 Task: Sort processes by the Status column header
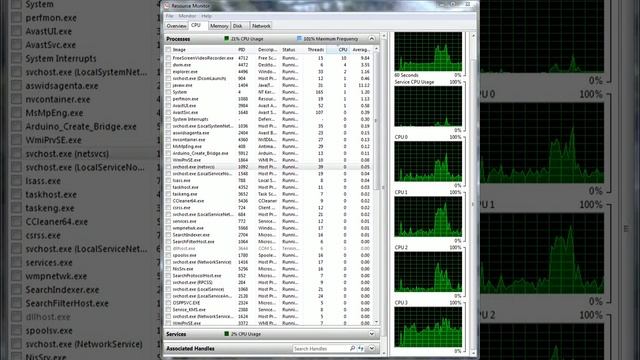point(291,49)
